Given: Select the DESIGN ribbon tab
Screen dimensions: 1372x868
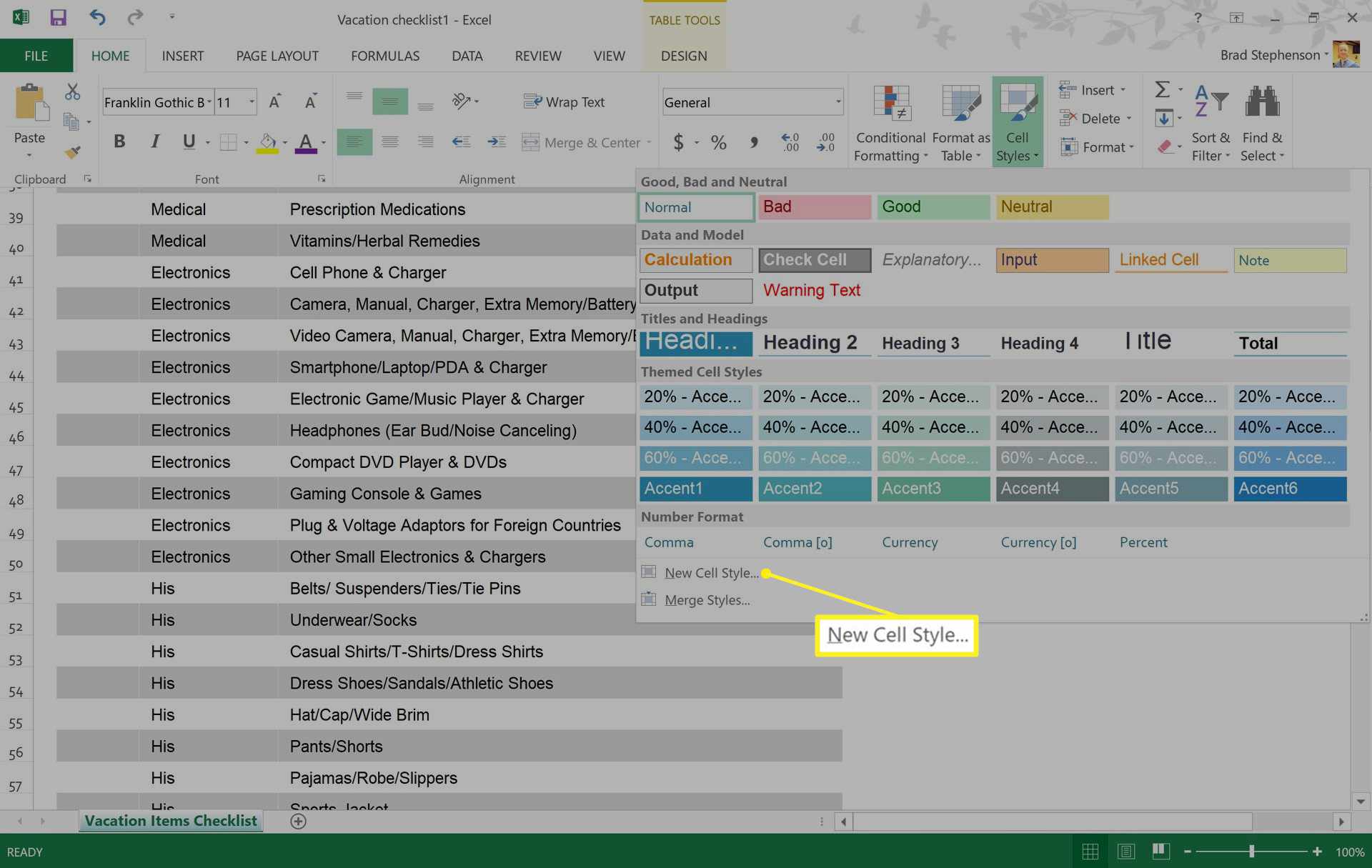Looking at the screenshot, I should tap(684, 55).
